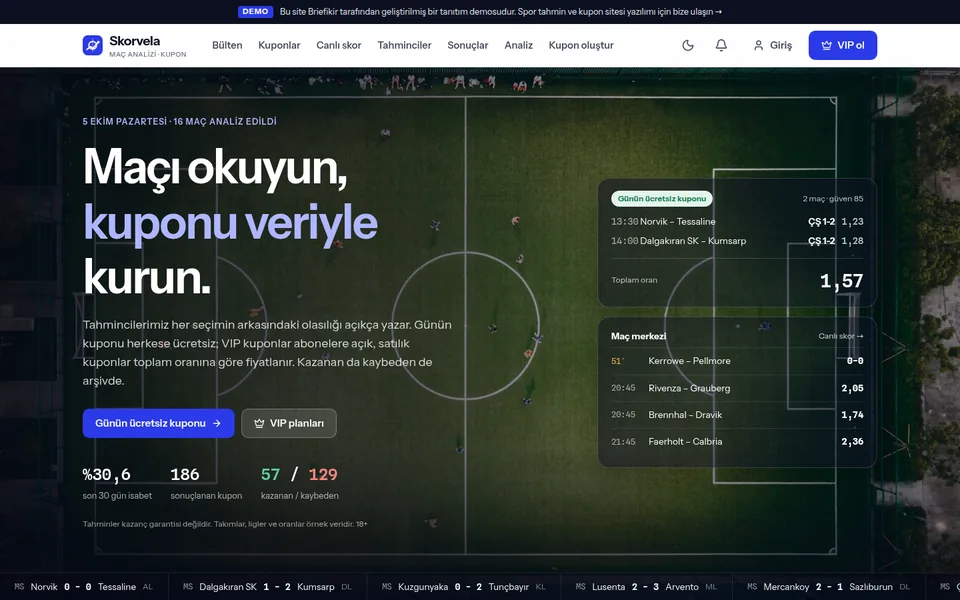Image resolution: width=960 pixels, height=600 pixels.
Task: Click the 129 kaybeden count
Action: coord(323,474)
